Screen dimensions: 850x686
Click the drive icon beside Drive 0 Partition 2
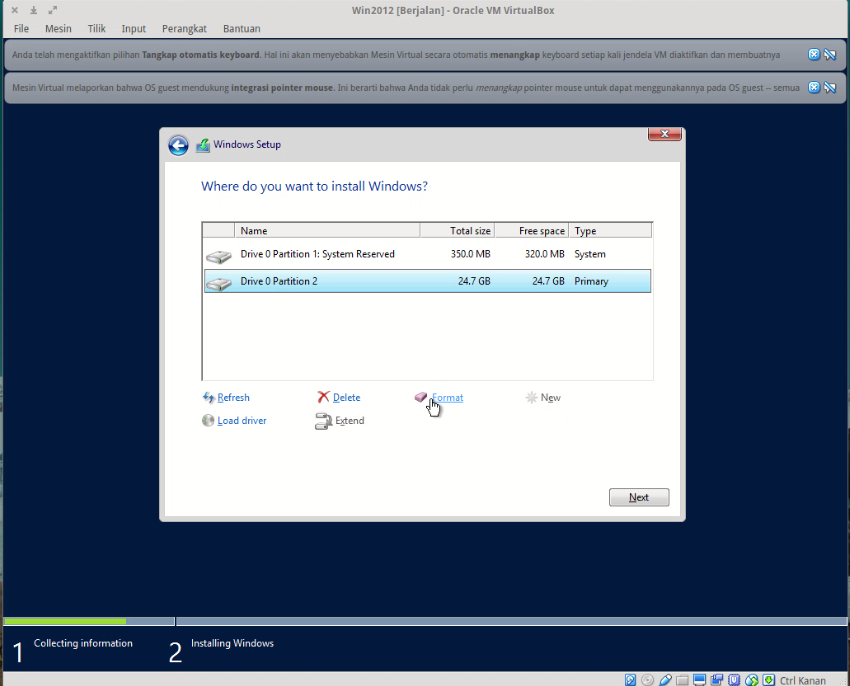218,281
